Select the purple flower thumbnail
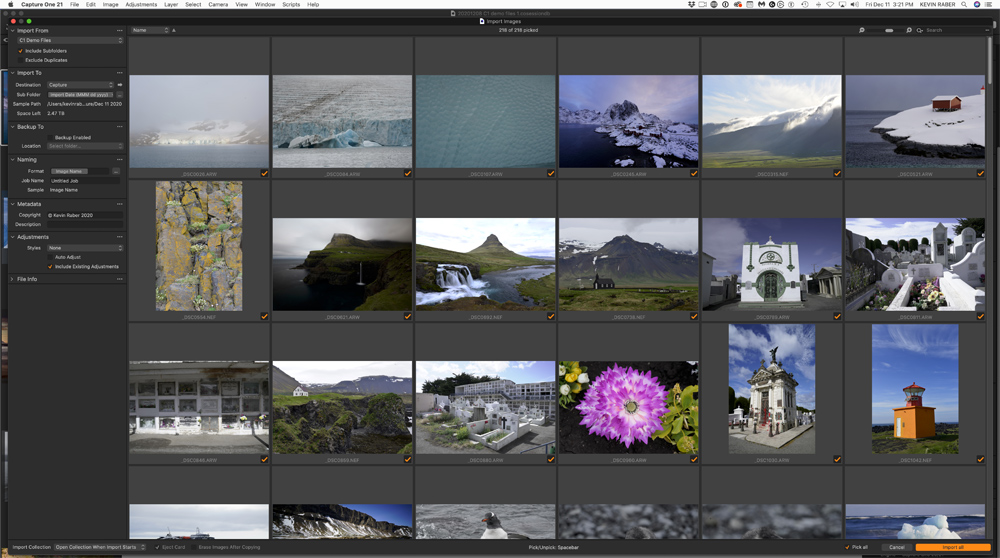 point(628,408)
